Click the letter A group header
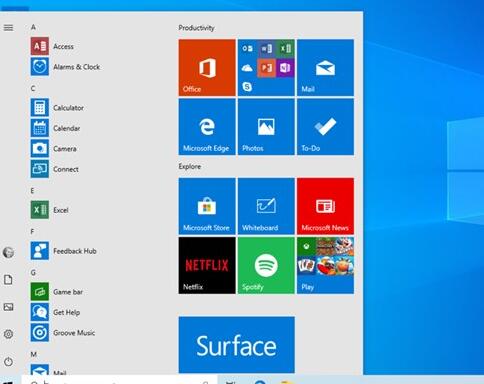 (x=33, y=27)
